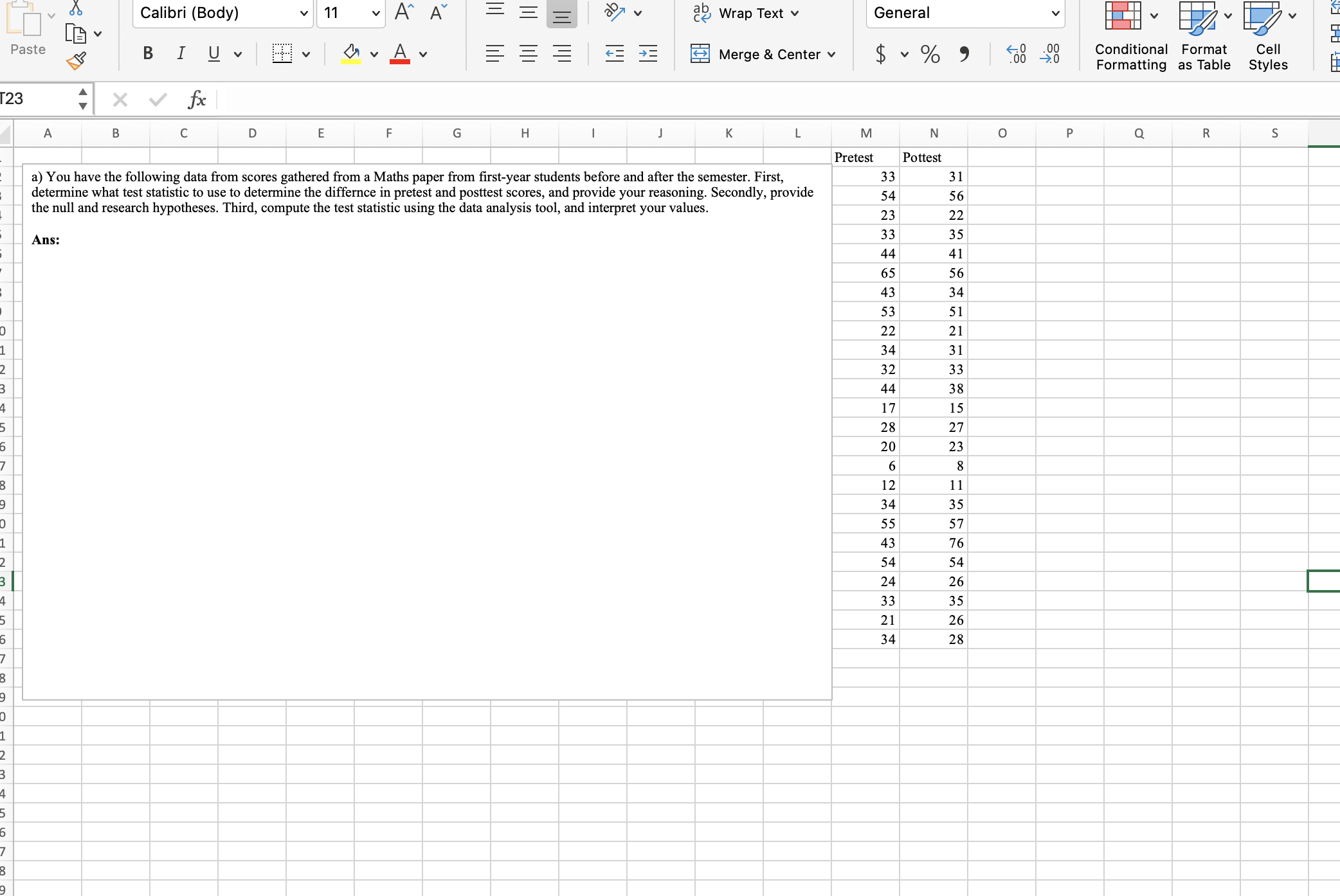Click the Insert Function fx icon
This screenshot has height=896, width=1340.
(197, 100)
